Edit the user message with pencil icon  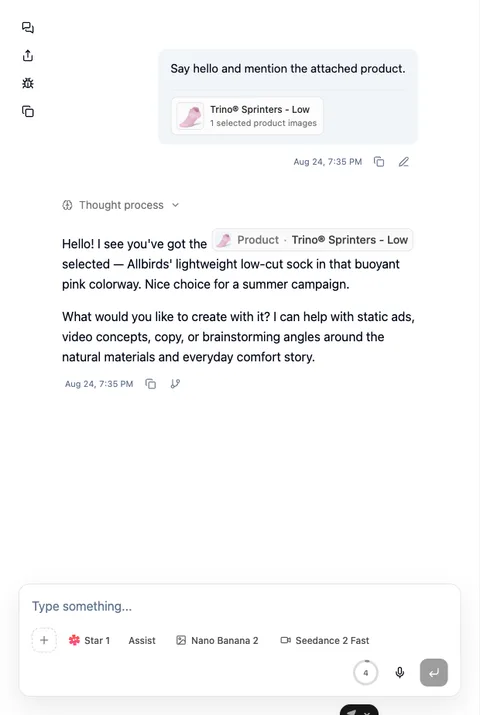(x=404, y=162)
